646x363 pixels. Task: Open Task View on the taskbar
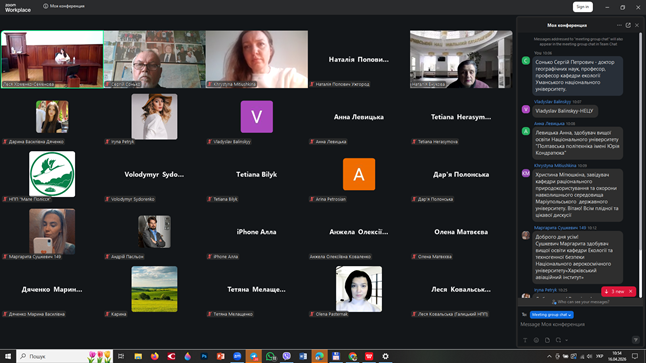(x=121, y=356)
